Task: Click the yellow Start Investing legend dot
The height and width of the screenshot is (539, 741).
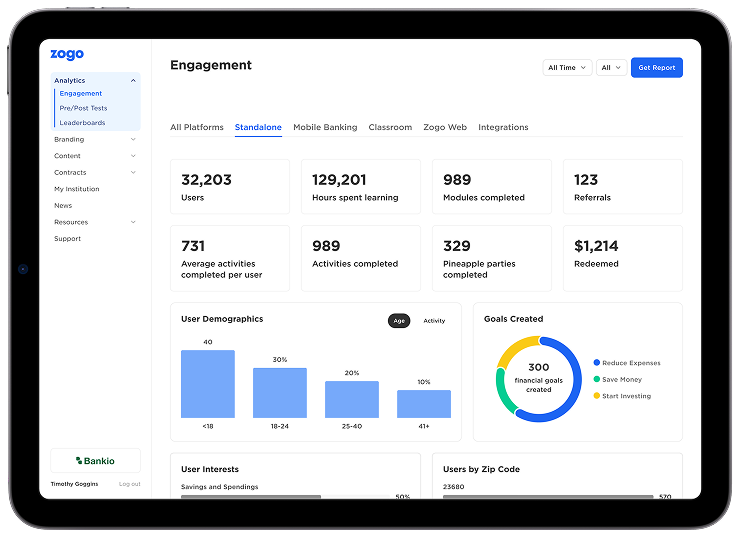Action: [597, 396]
